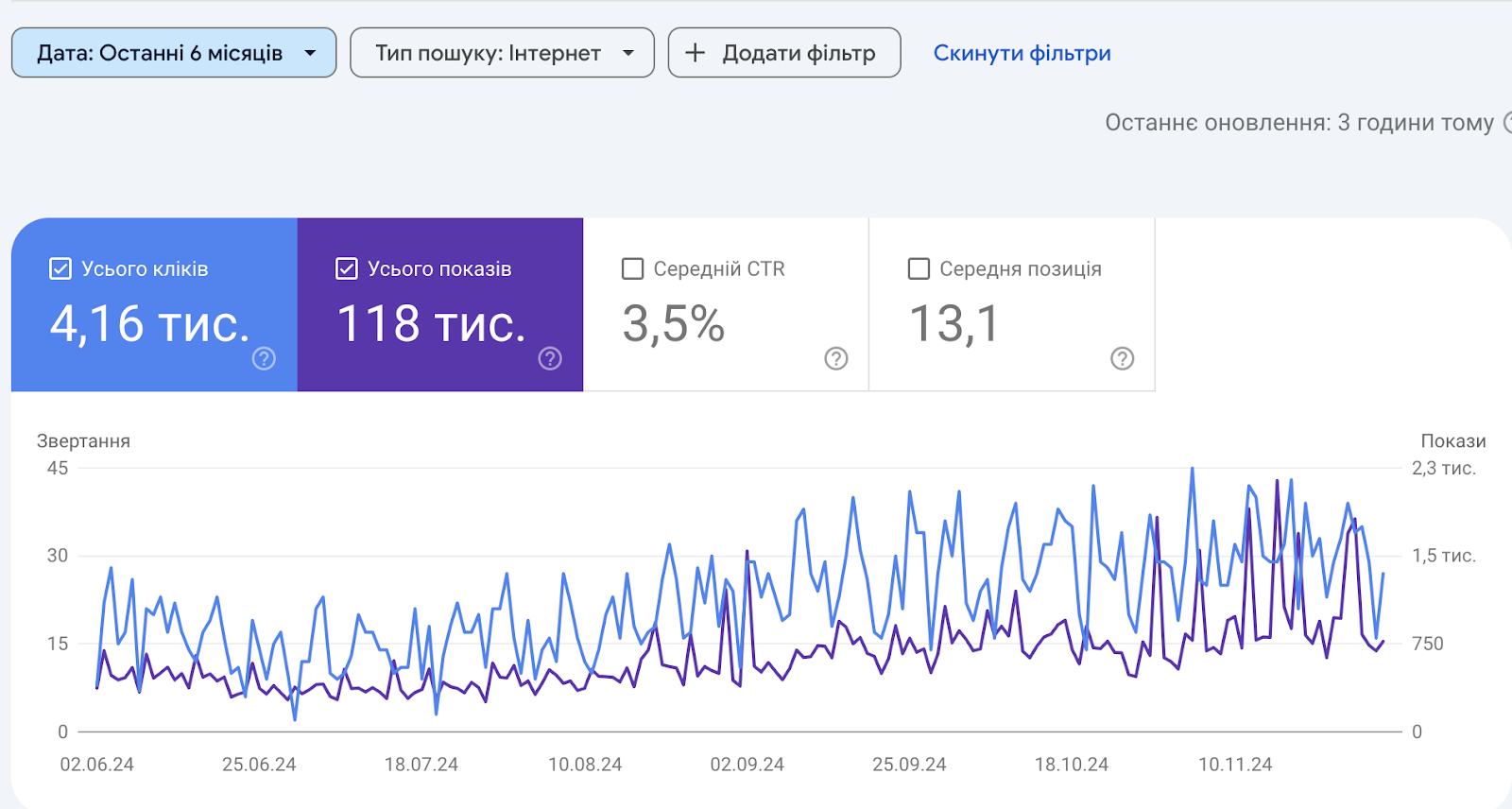The height and width of the screenshot is (809, 1512).
Task: Select the 3,5% CTR metric value
Action: [673, 324]
